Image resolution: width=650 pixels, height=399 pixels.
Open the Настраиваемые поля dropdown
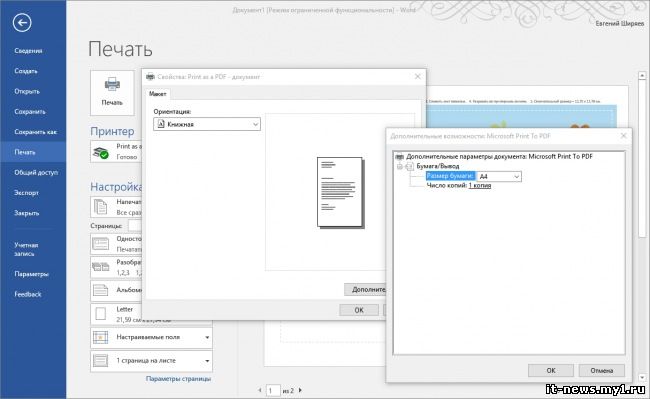tap(151, 337)
